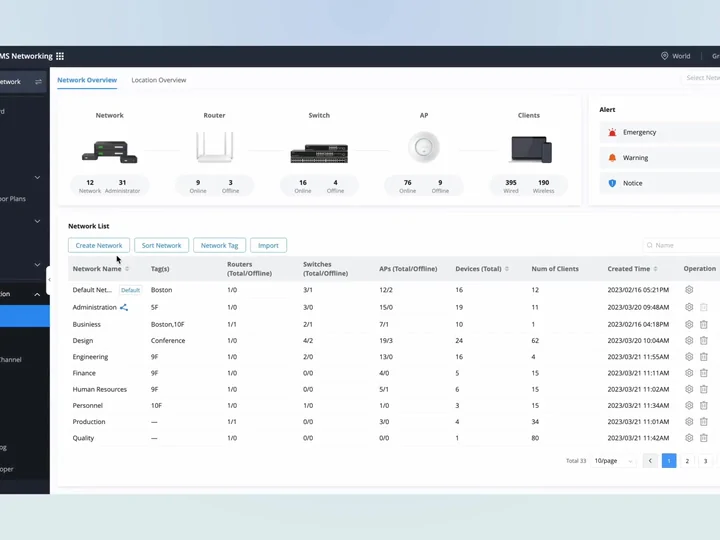
Task: Open settings gear for Business row
Action: [x=689, y=324]
